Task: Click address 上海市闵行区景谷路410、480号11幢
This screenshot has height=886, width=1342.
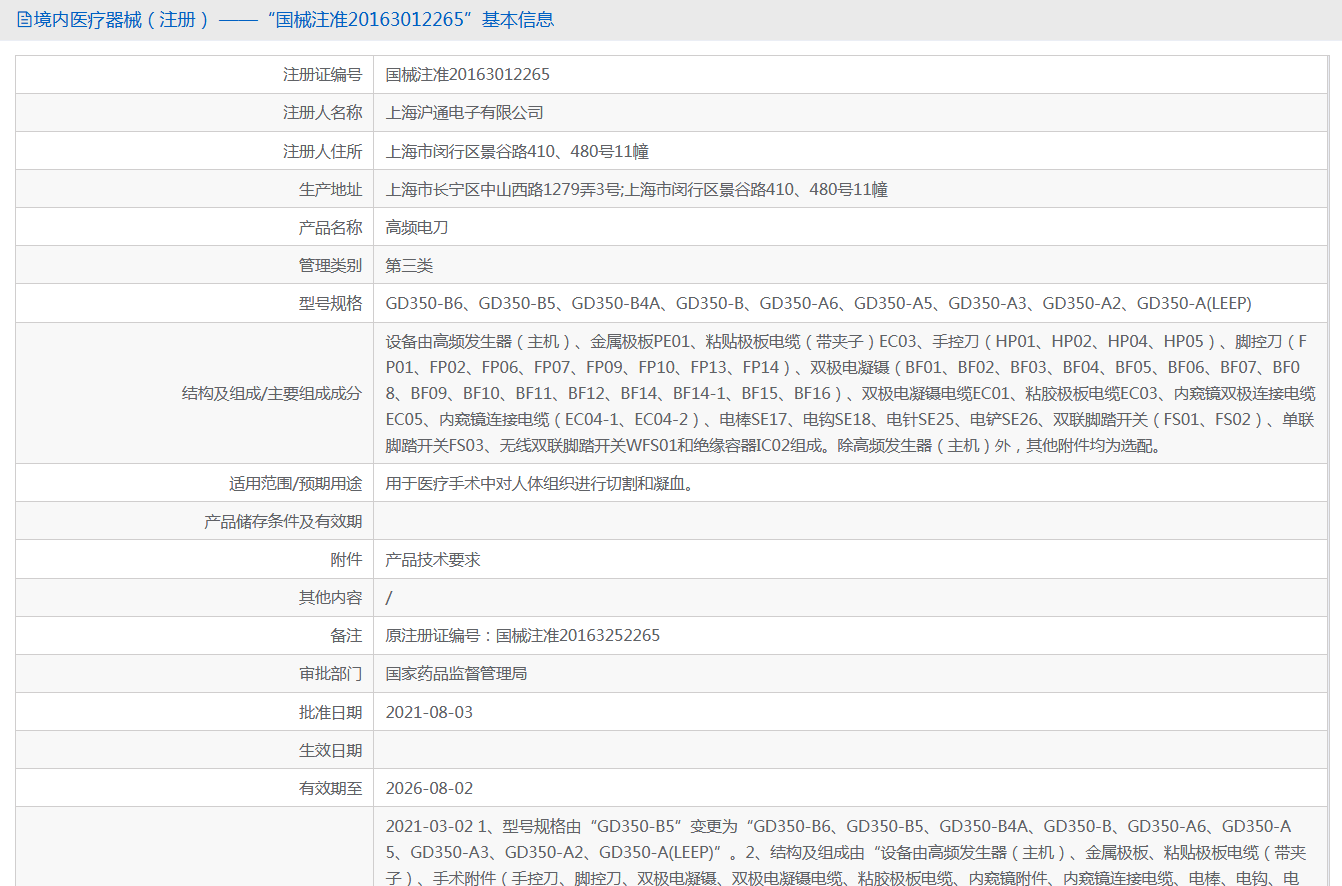Action: click(x=517, y=151)
